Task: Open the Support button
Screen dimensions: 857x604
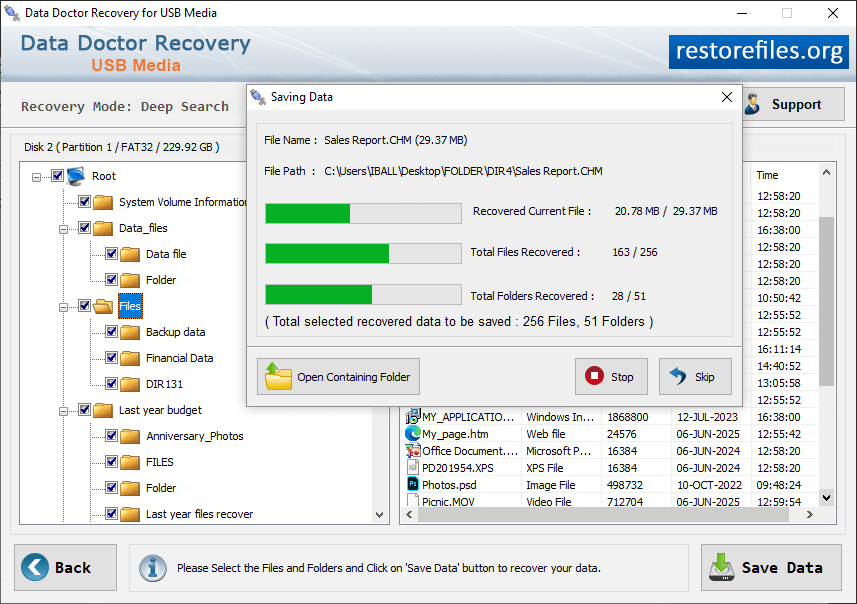Action: 793,104
